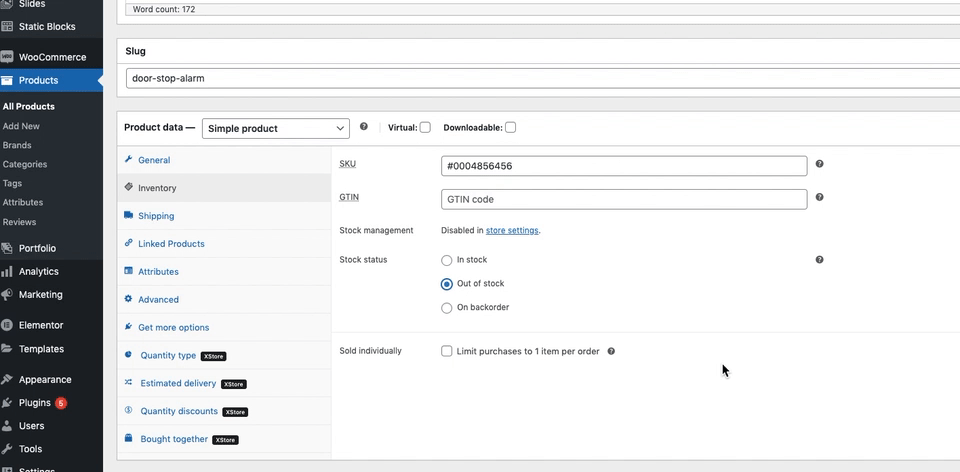Click the Marketing megaphone icon
Viewport: 960px width, 472px height.
click(x=8, y=295)
